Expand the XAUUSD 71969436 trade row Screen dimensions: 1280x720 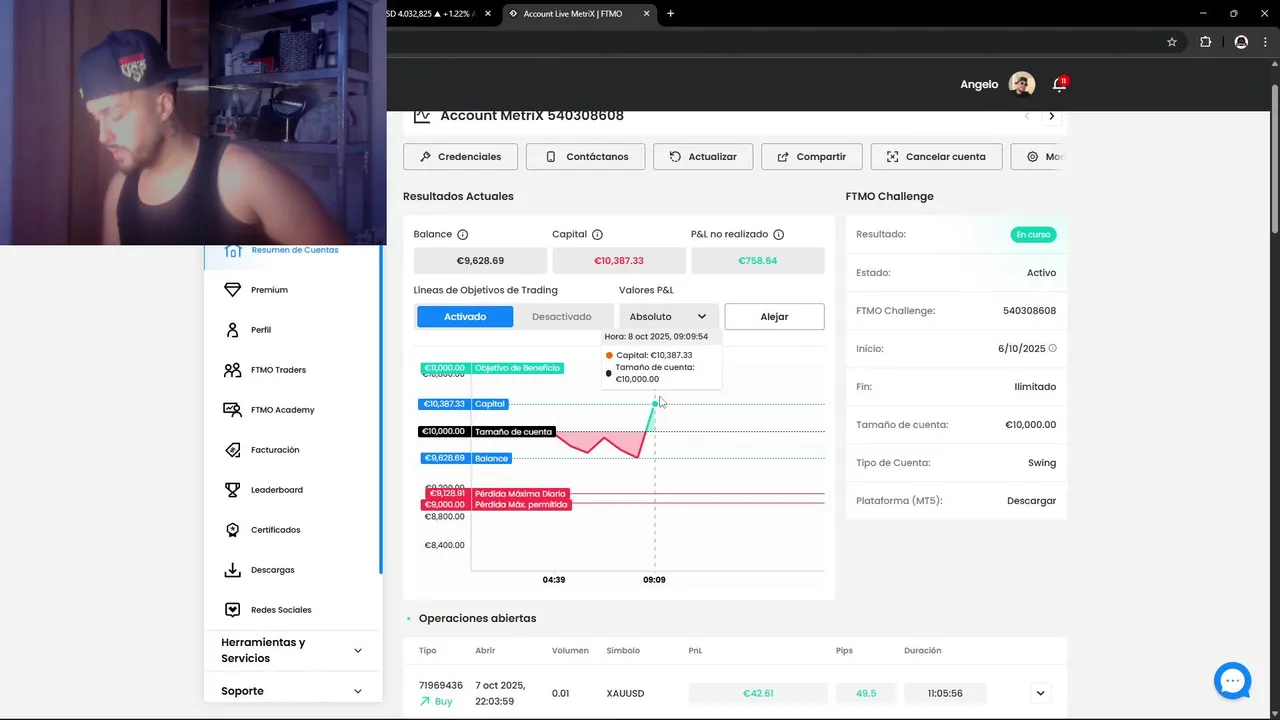coord(1040,693)
